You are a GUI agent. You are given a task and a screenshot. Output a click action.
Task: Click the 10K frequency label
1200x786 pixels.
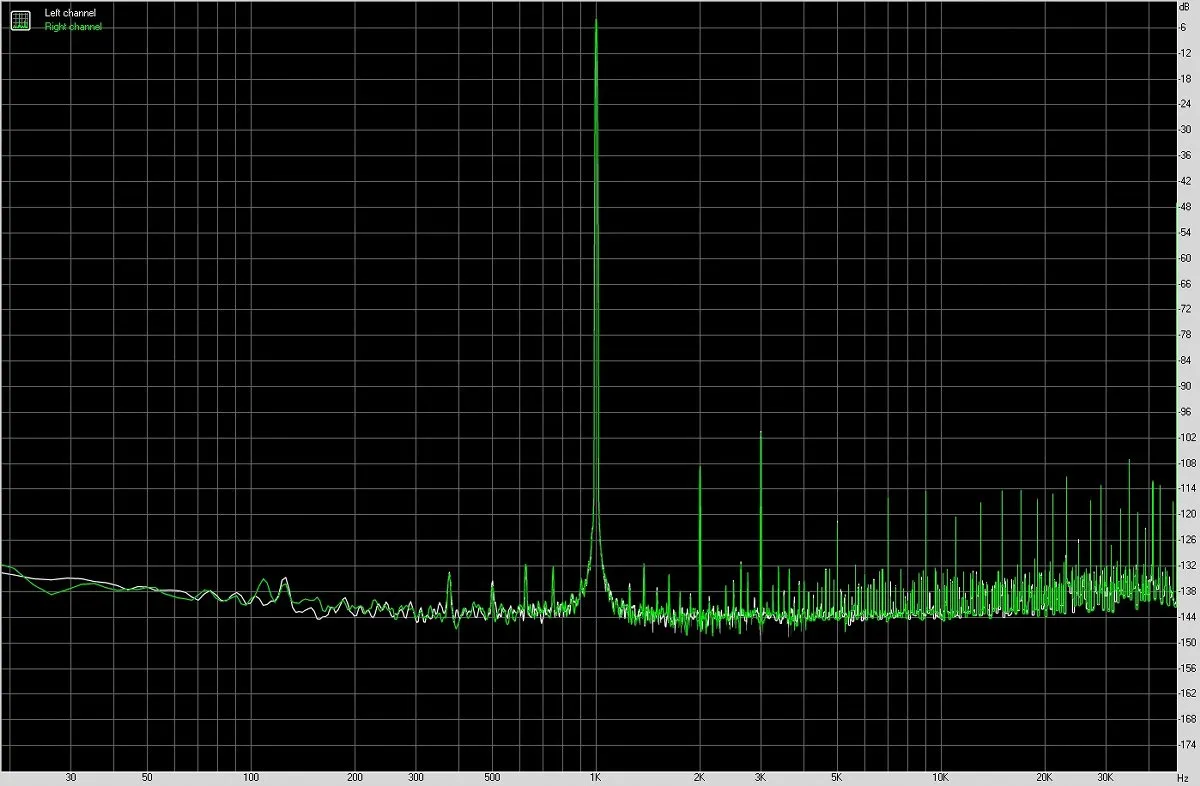click(x=941, y=777)
